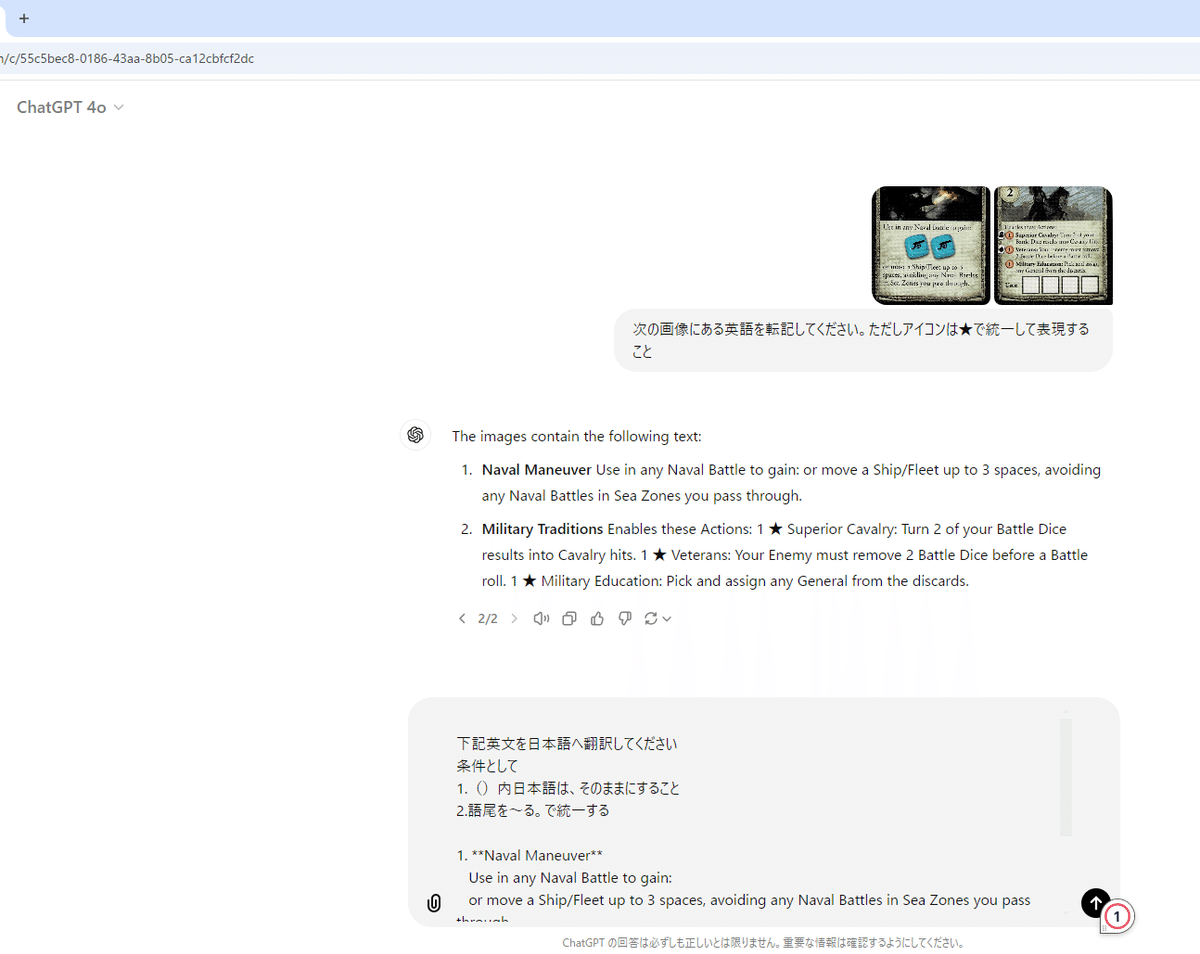Click the bold "Military Traditions" heading
Image resolution: width=1200 pixels, height=954 pixels.
[542, 529]
